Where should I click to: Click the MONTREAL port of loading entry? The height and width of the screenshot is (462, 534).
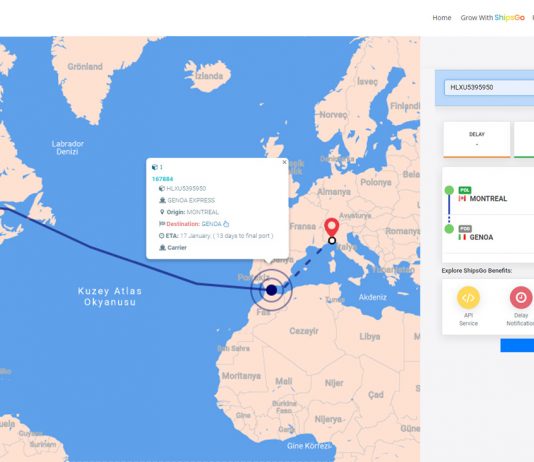point(488,198)
